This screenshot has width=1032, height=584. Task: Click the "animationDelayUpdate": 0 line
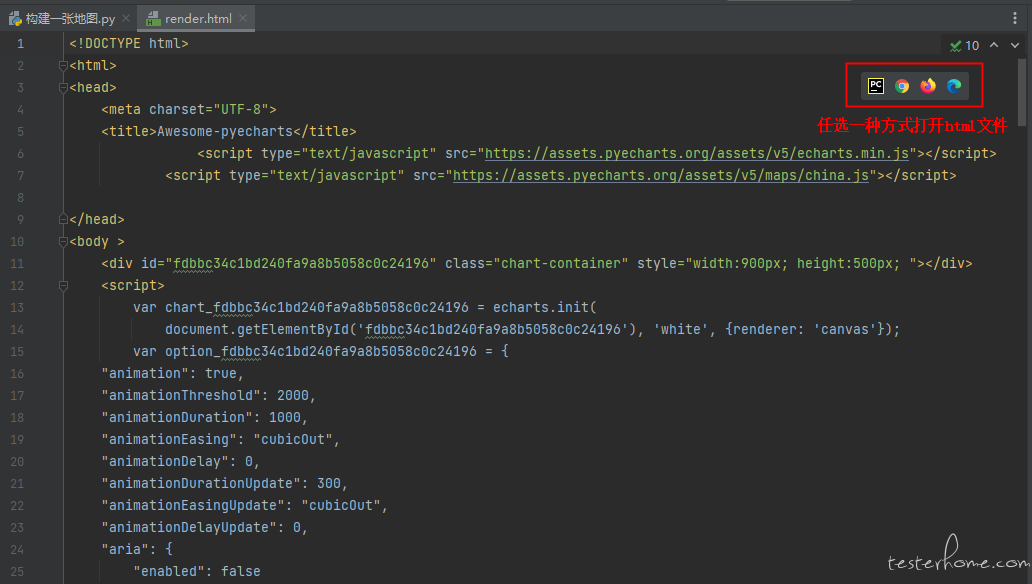click(x=205, y=527)
